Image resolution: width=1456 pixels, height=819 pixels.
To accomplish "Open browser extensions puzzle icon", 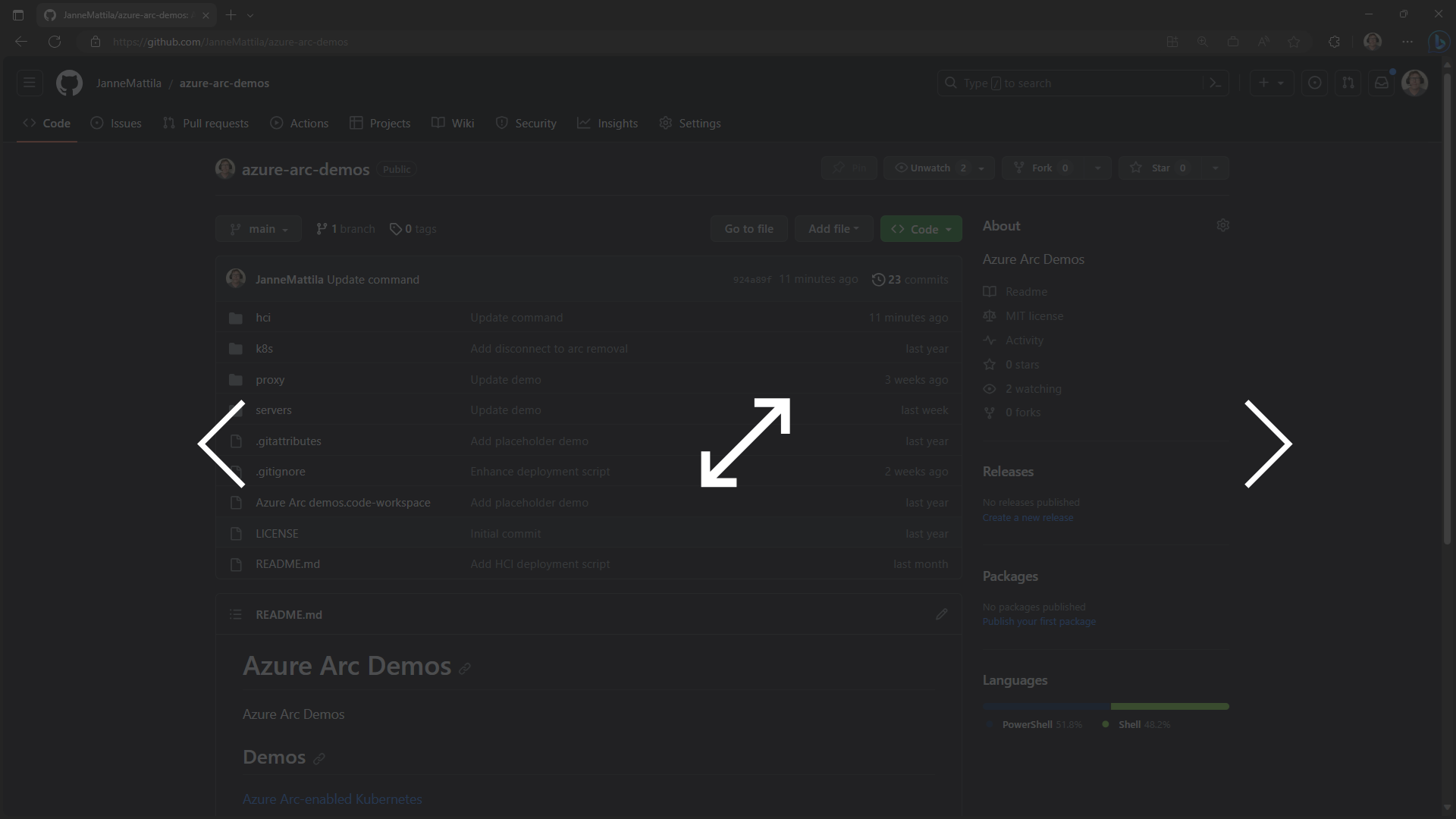I will point(1334,42).
